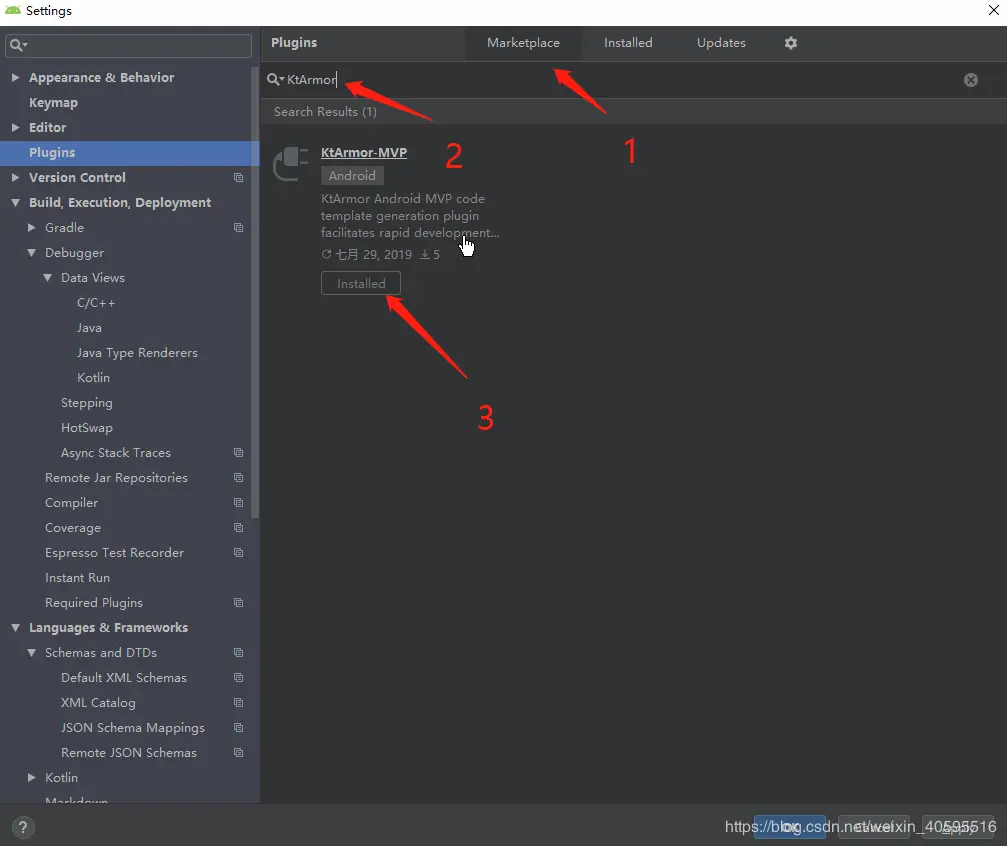This screenshot has width=1007, height=846.
Task: Click the magnifier icon in settings search box
Action: [x=17, y=45]
